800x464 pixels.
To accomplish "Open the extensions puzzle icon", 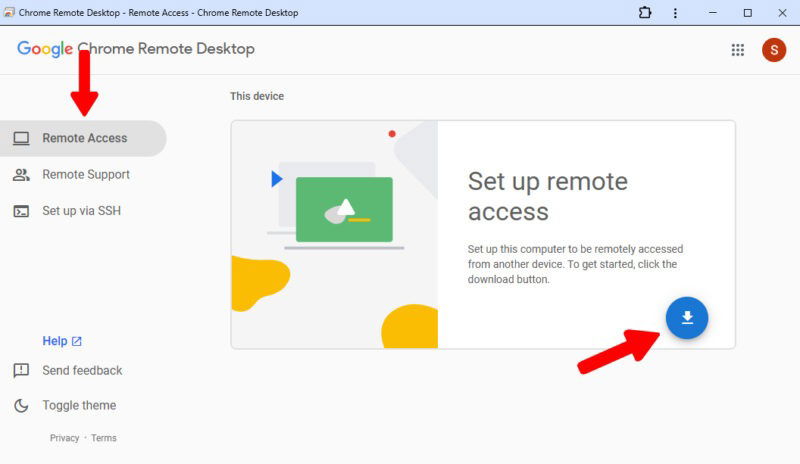I will [x=645, y=12].
